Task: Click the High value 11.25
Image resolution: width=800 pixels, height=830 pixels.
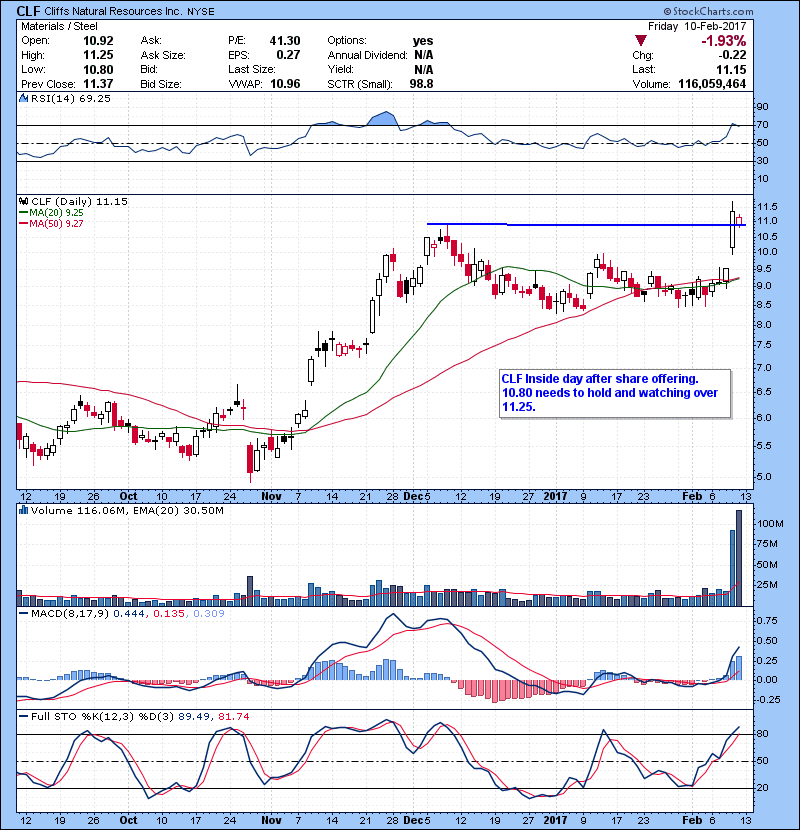Action: [98, 55]
